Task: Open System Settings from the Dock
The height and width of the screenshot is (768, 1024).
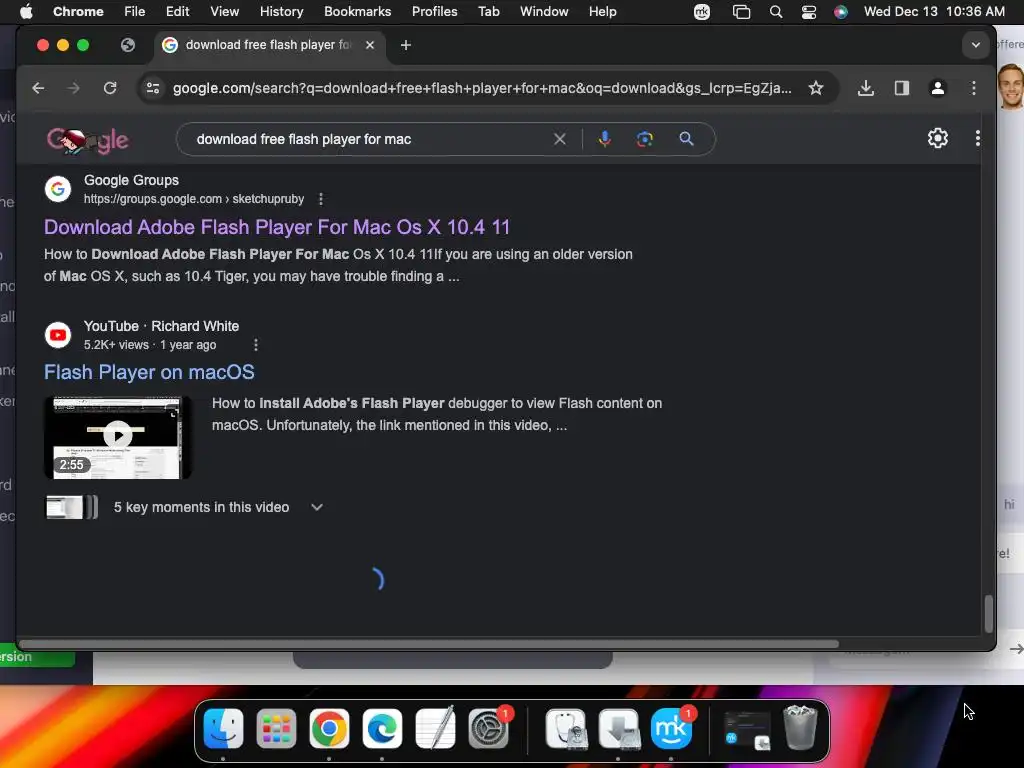Action: pyautogui.click(x=488, y=729)
